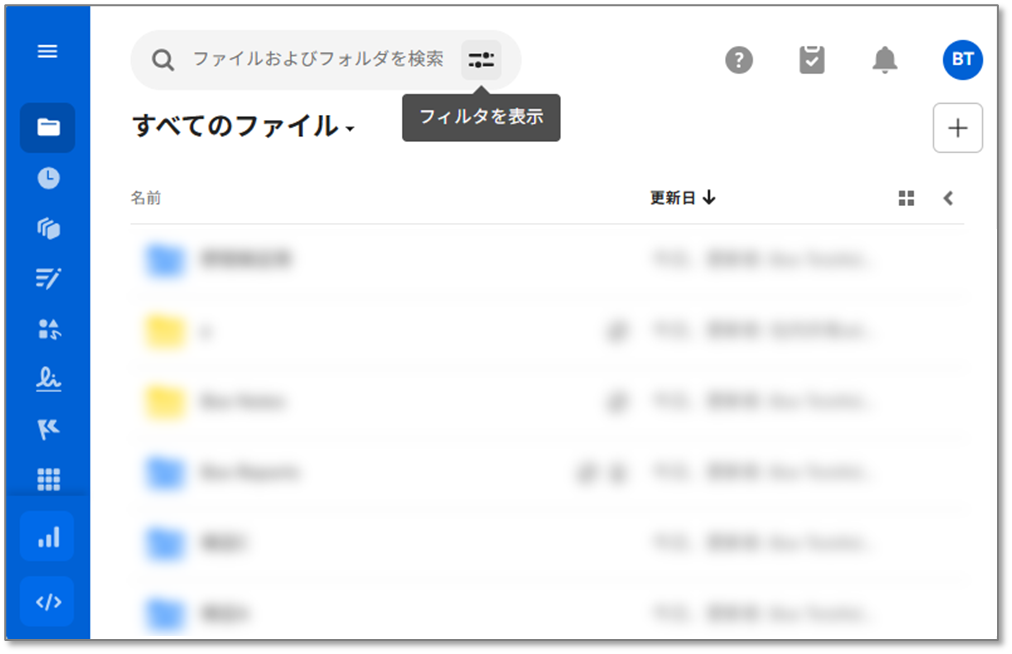Open the apps grid icon in sidebar
Screen dimensions: 1012x654
48,480
